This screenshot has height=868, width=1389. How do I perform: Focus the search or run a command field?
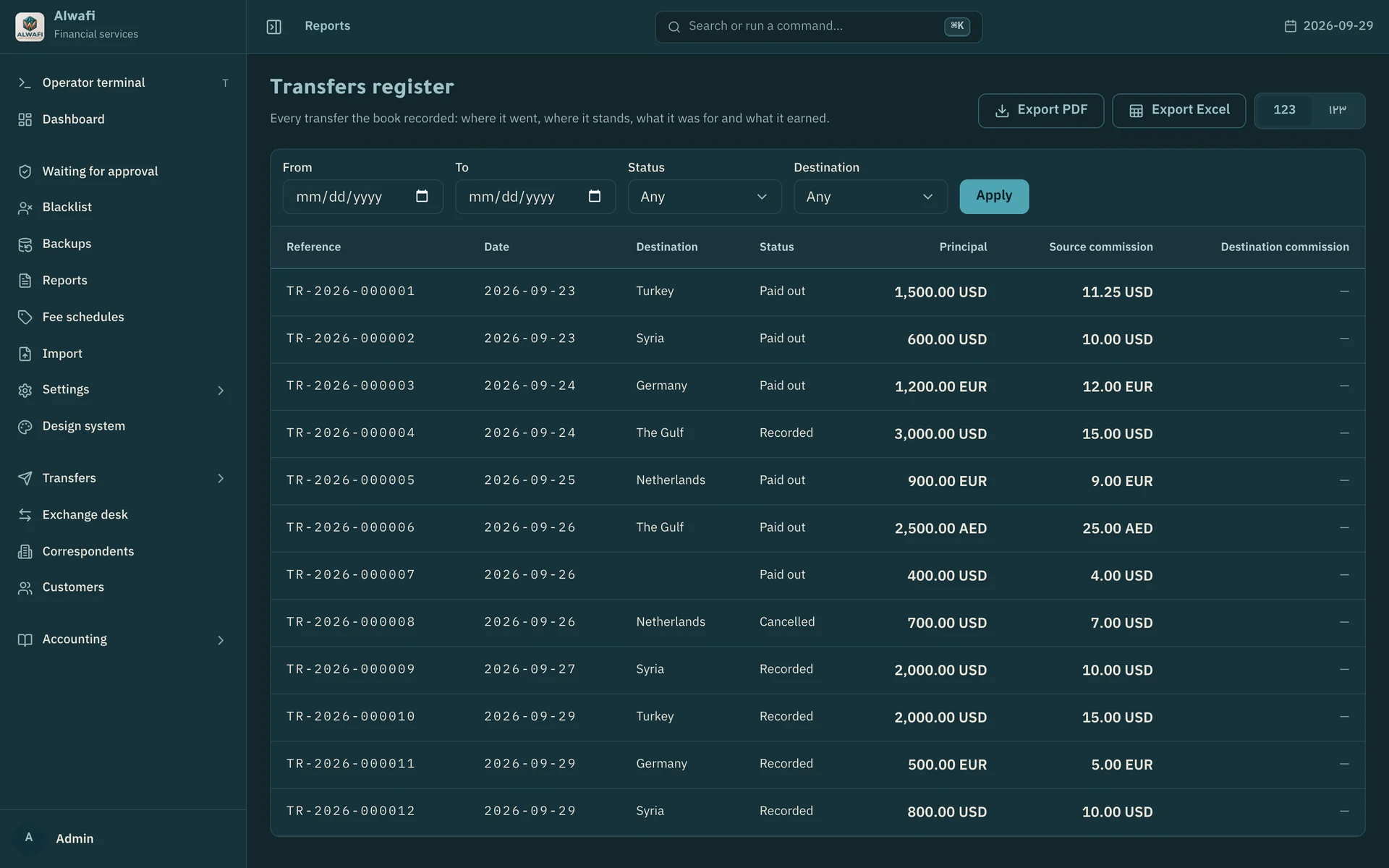pyautogui.click(x=818, y=27)
